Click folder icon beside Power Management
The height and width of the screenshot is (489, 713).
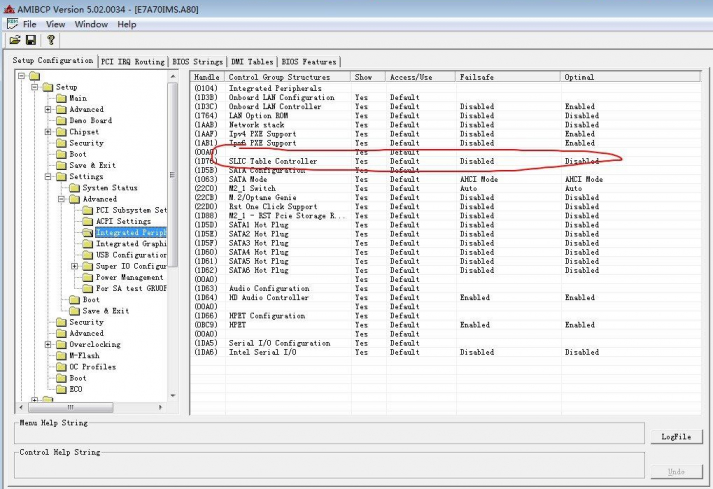coord(88,277)
